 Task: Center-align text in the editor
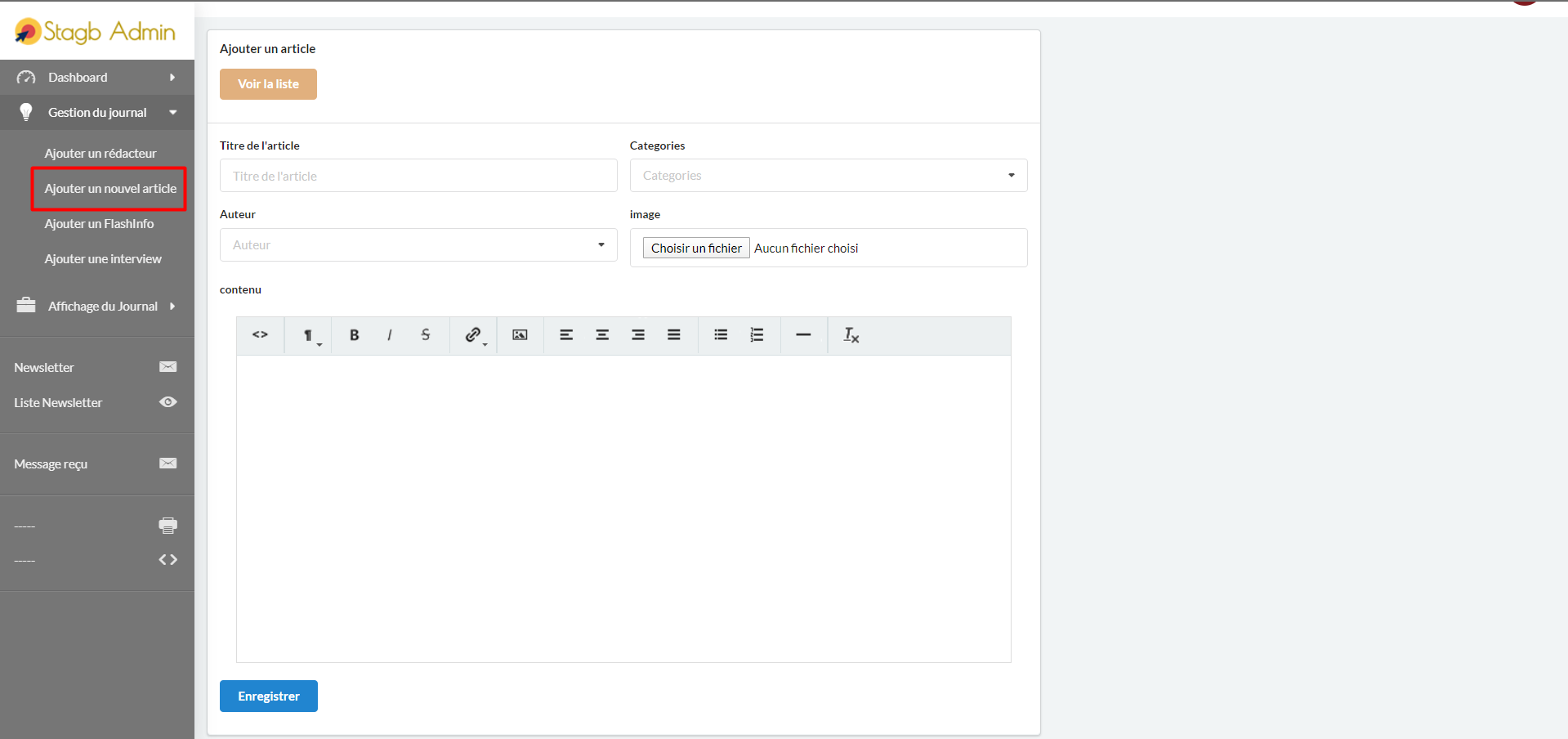click(x=602, y=335)
